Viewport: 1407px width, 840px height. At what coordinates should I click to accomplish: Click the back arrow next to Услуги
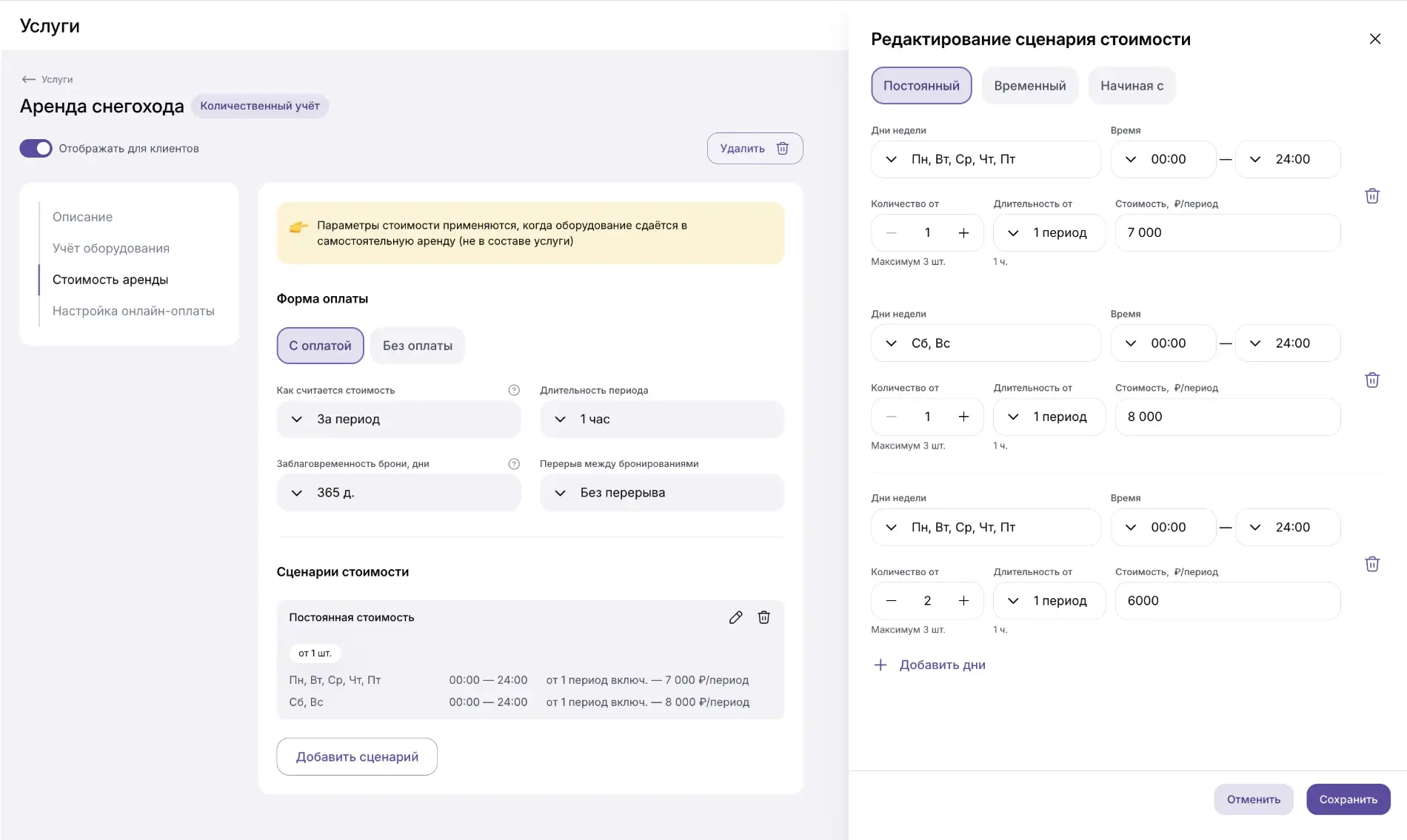[x=29, y=79]
